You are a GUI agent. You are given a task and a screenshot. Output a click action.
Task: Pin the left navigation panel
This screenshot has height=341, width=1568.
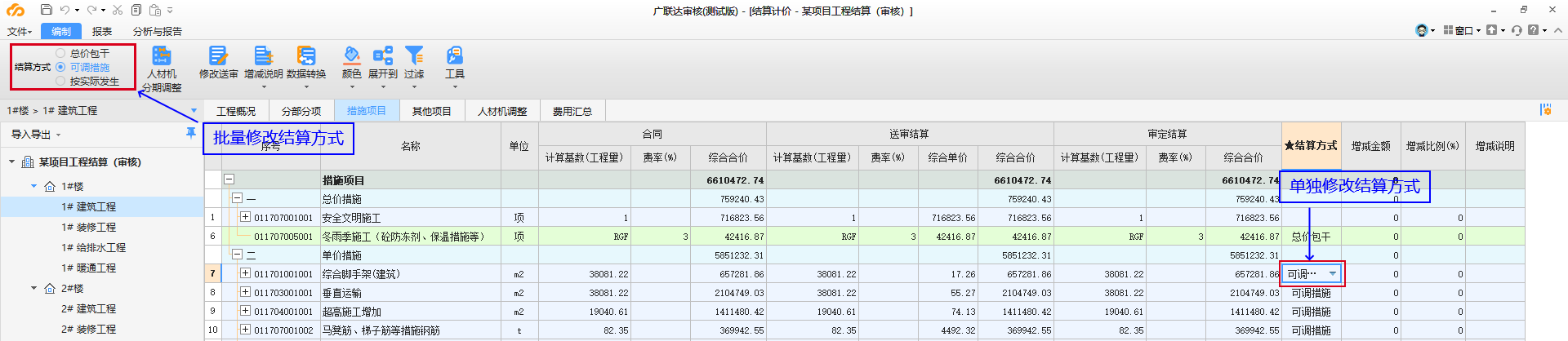[191, 132]
